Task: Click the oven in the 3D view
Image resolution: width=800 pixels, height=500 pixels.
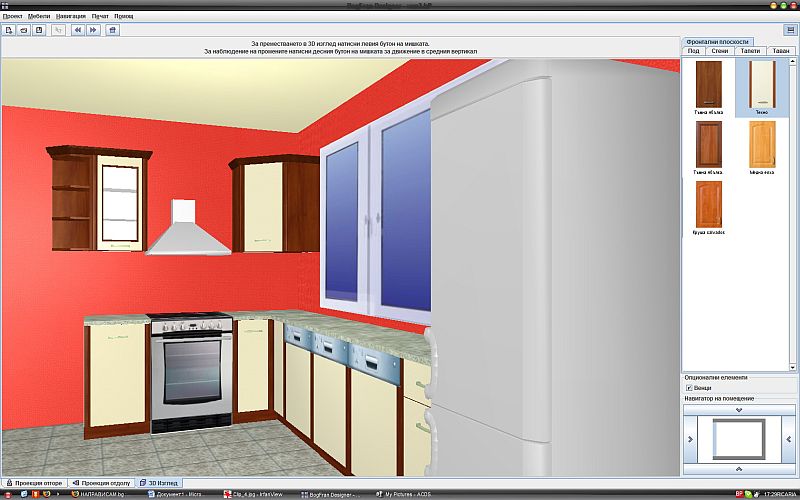Action: [x=191, y=373]
